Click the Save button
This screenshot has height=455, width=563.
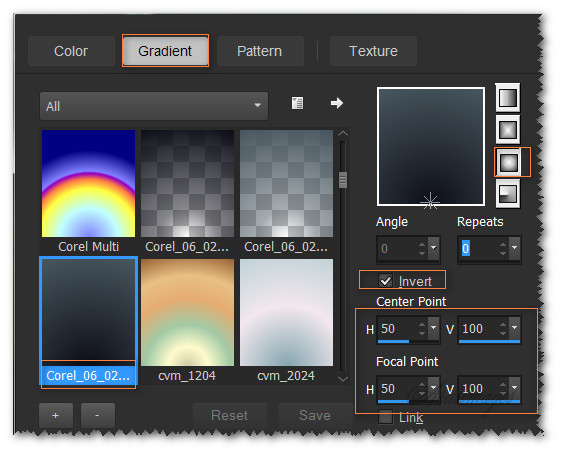coord(315,415)
